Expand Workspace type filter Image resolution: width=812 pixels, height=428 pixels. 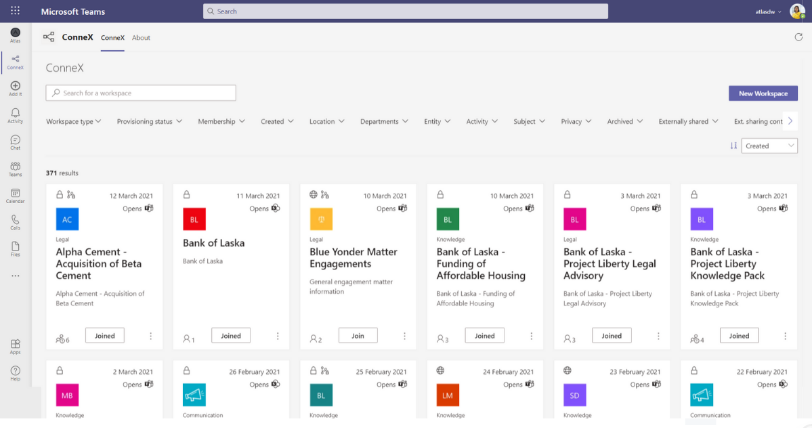74,121
